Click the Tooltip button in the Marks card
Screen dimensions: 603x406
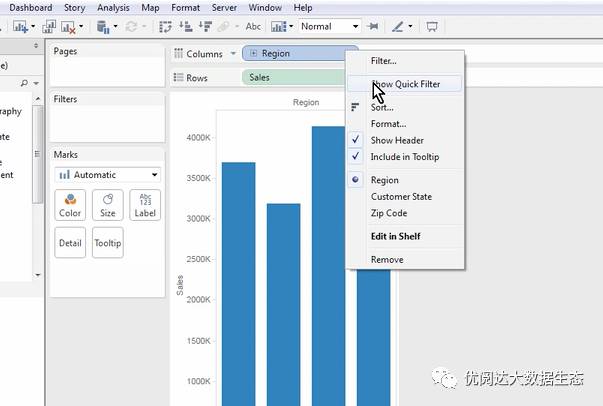(x=108, y=243)
